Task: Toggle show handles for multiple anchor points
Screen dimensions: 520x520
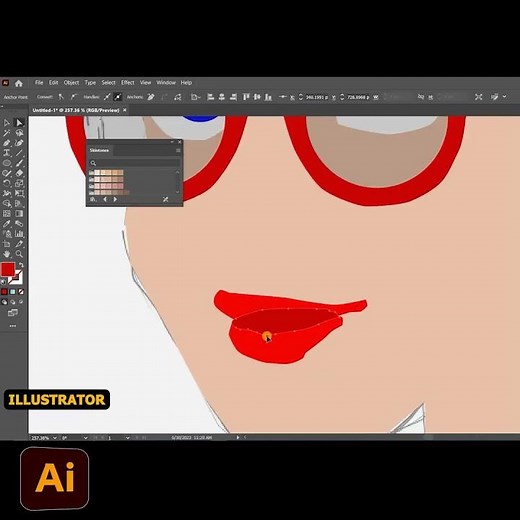Action: pos(107,97)
